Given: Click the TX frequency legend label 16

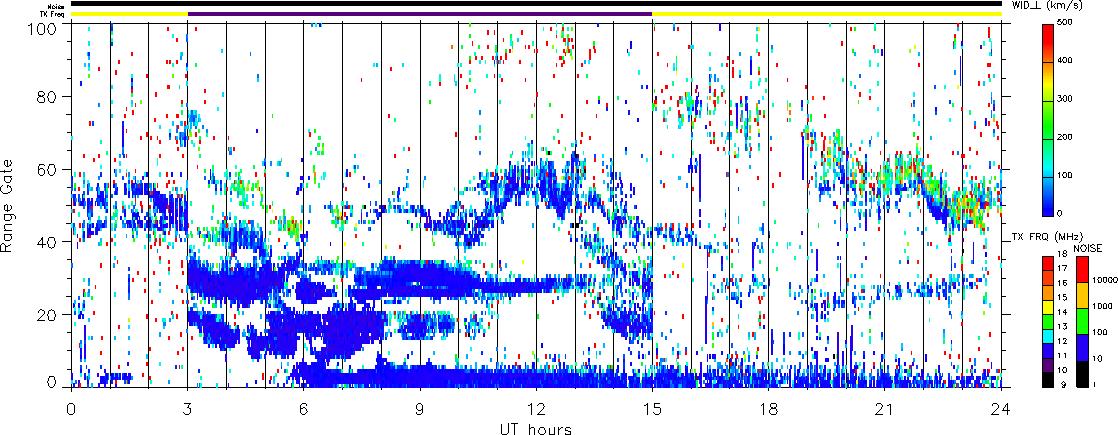Looking at the screenshot, I should (x=1062, y=283).
